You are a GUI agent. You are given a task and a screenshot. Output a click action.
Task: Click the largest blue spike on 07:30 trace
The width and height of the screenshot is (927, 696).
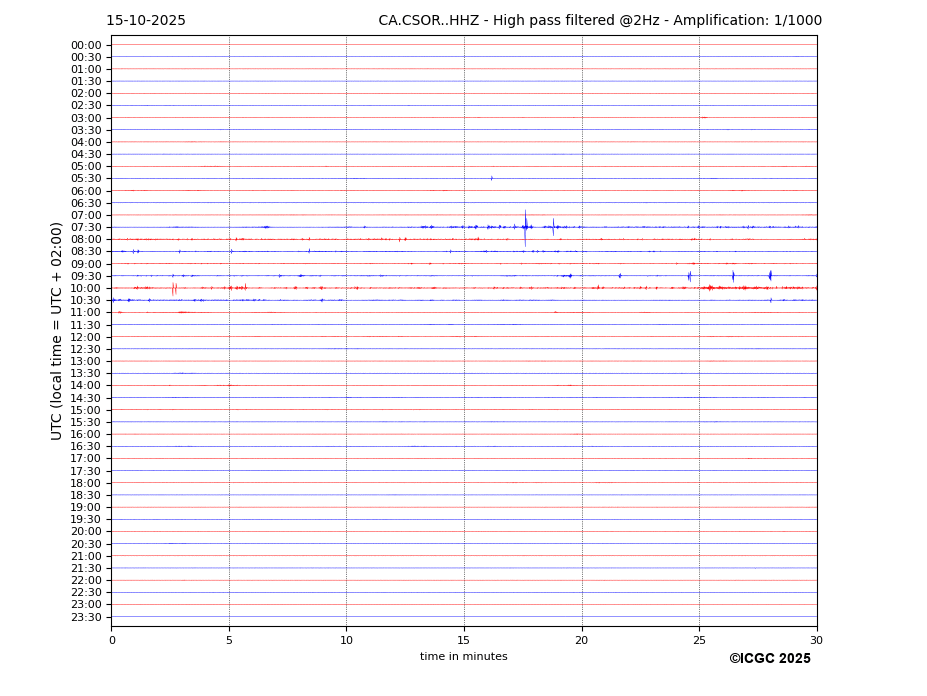(x=525, y=227)
